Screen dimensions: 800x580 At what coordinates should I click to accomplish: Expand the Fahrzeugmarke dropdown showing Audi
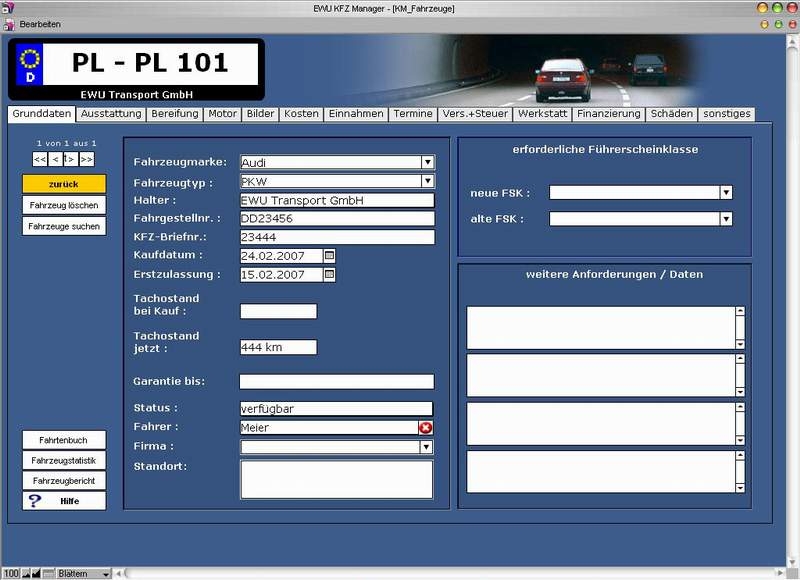click(x=428, y=162)
